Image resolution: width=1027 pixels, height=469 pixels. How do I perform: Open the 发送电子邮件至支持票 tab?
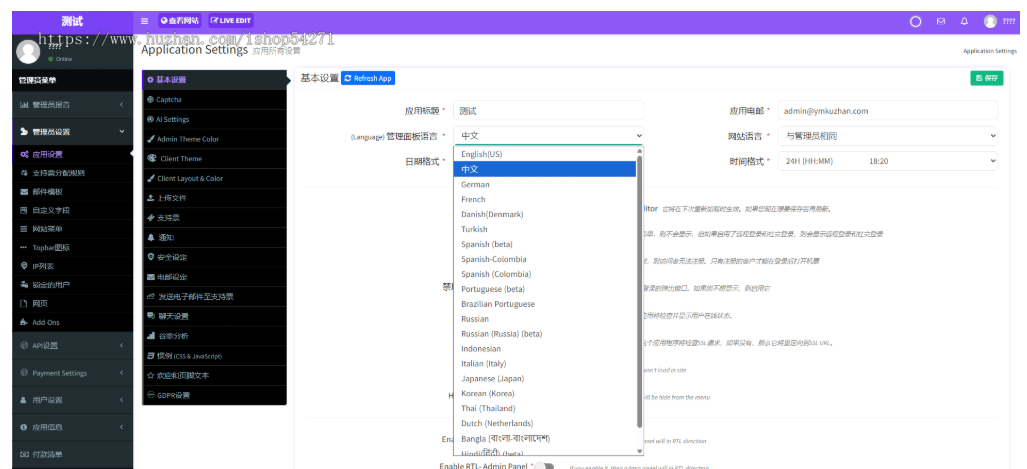[214, 297]
